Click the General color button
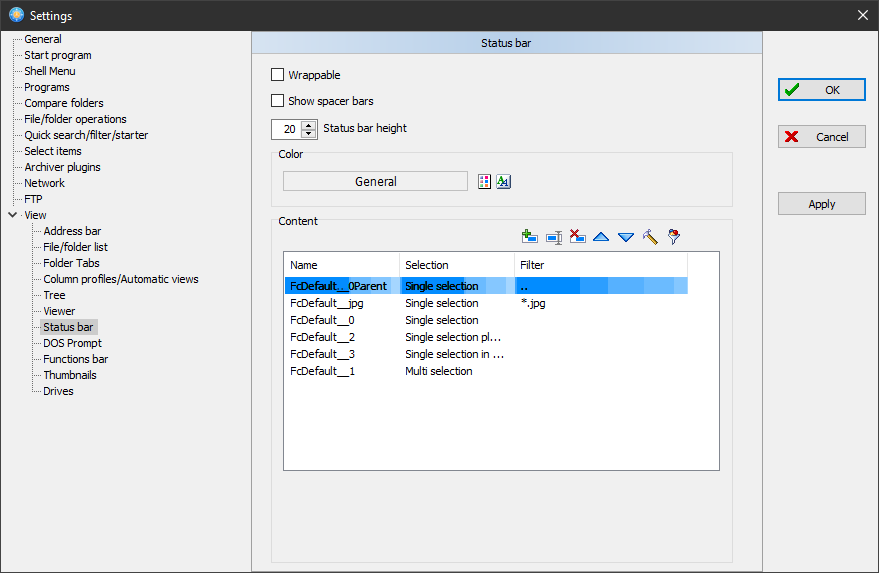879x573 pixels. 375,181
